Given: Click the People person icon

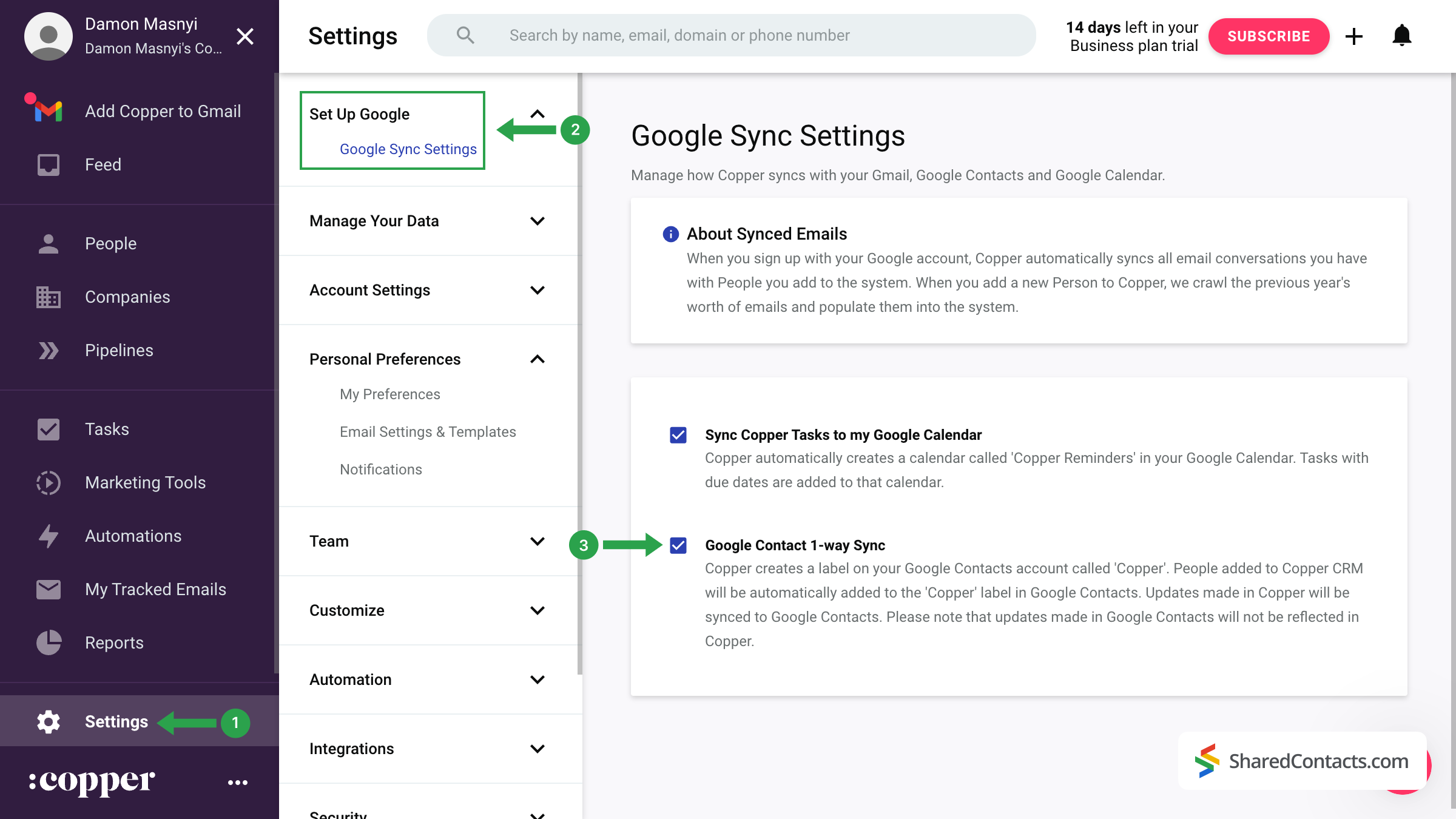Looking at the screenshot, I should click(x=49, y=244).
